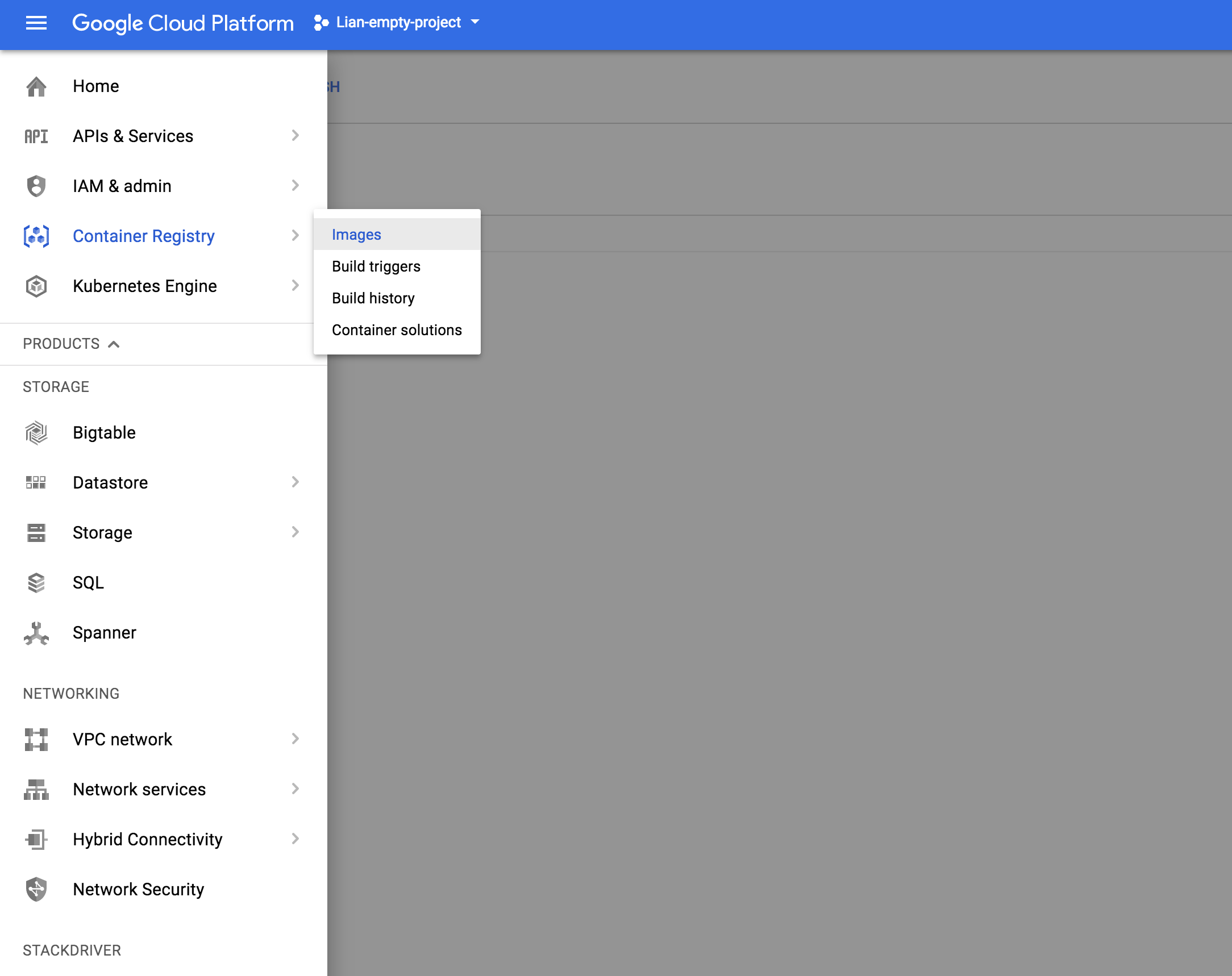The height and width of the screenshot is (976, 1232).
Task: Expand Datastore submenu chevron
Action: coord(295,482)
